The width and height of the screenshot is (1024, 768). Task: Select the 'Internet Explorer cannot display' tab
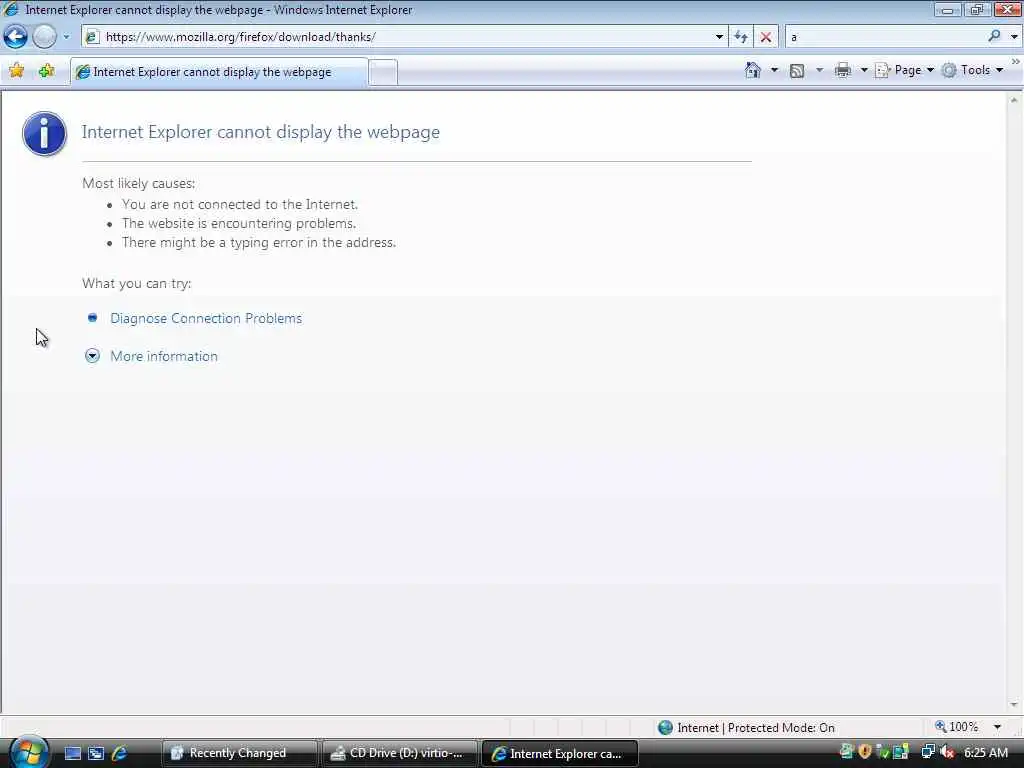point(219,72)
